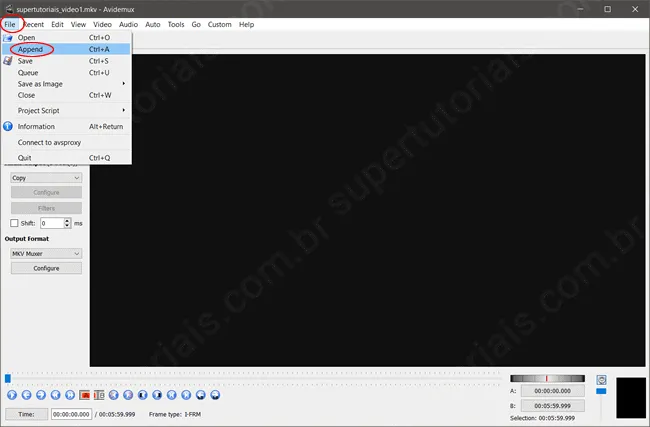Image resolution: width=650 pixels, height=427 pixels.
Task: Set start marker A with red icon
Action: click(x=85, y=395)
